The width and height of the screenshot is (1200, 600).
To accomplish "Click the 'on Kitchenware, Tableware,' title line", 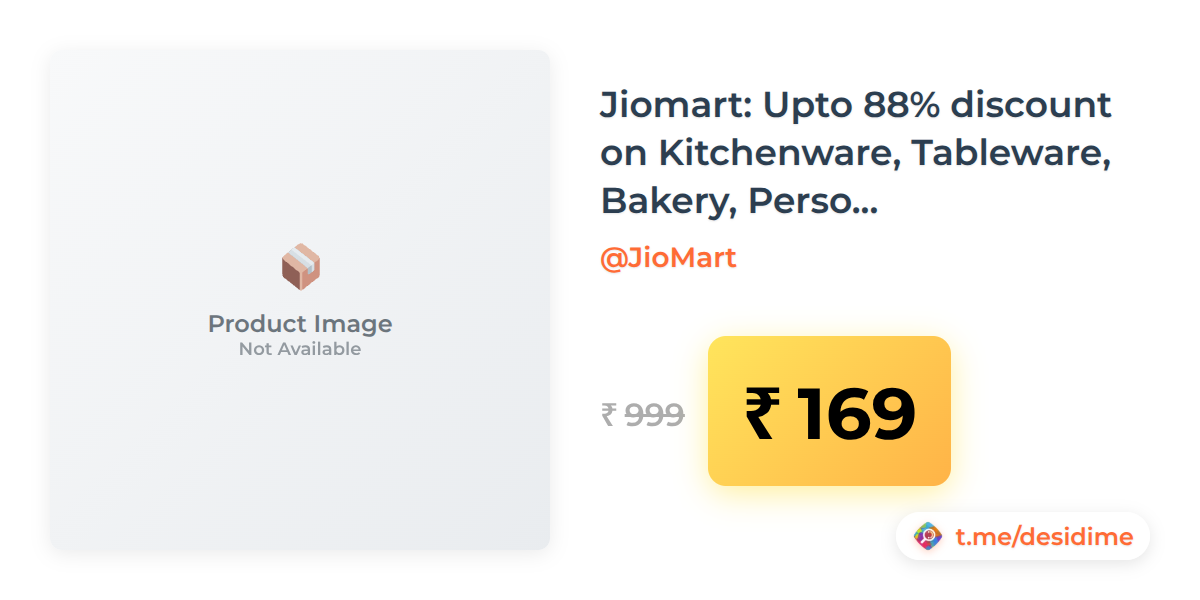I will (857, 153).
